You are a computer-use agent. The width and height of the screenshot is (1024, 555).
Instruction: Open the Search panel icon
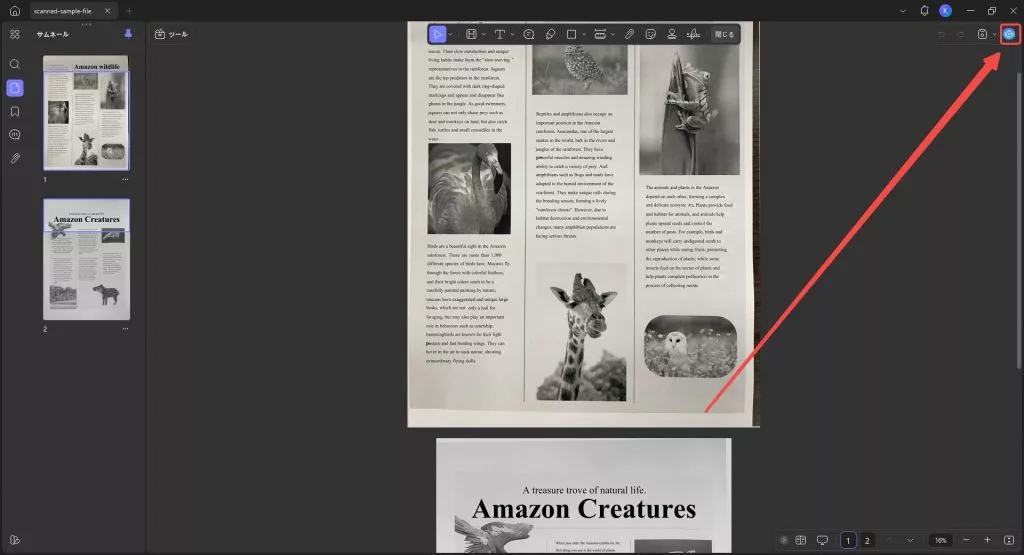[x=14, y=64]
